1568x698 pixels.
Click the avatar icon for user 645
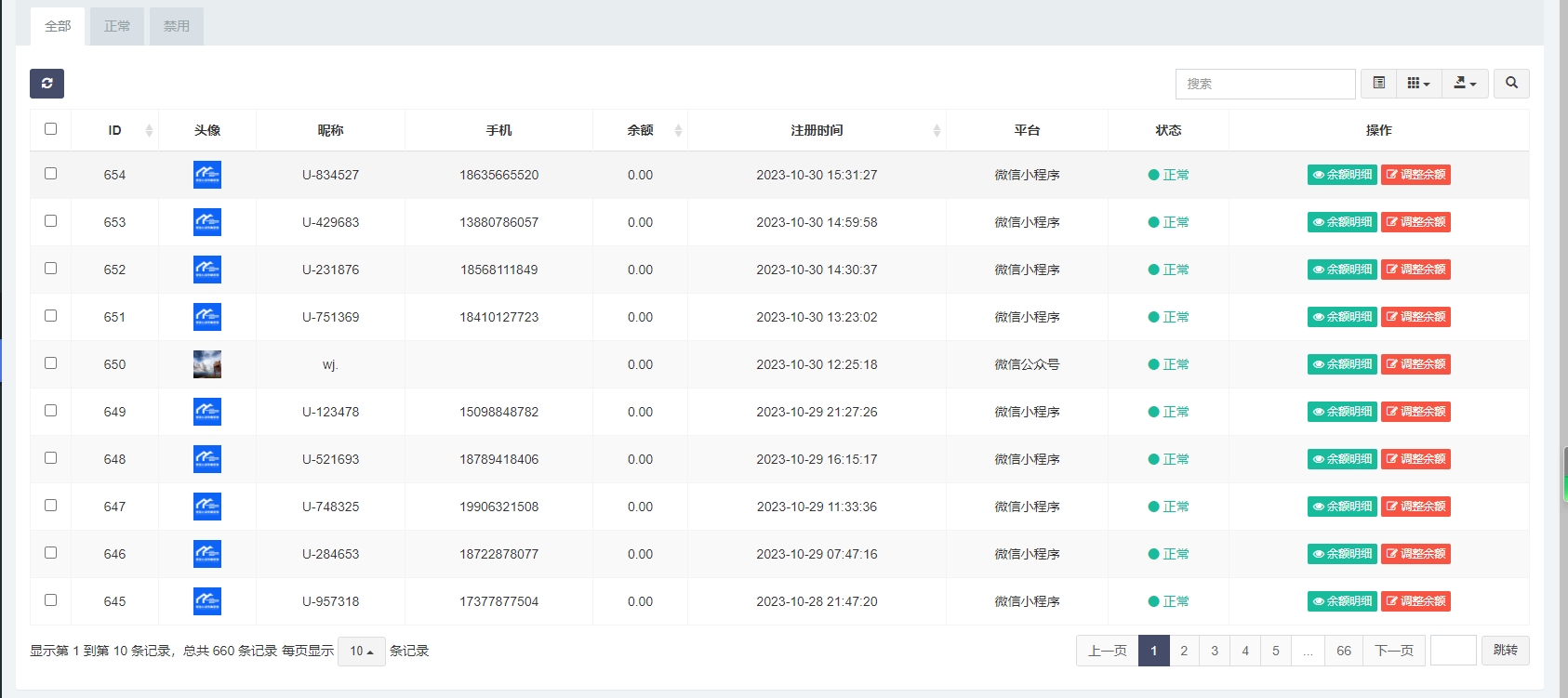click(x=206, y=601)
